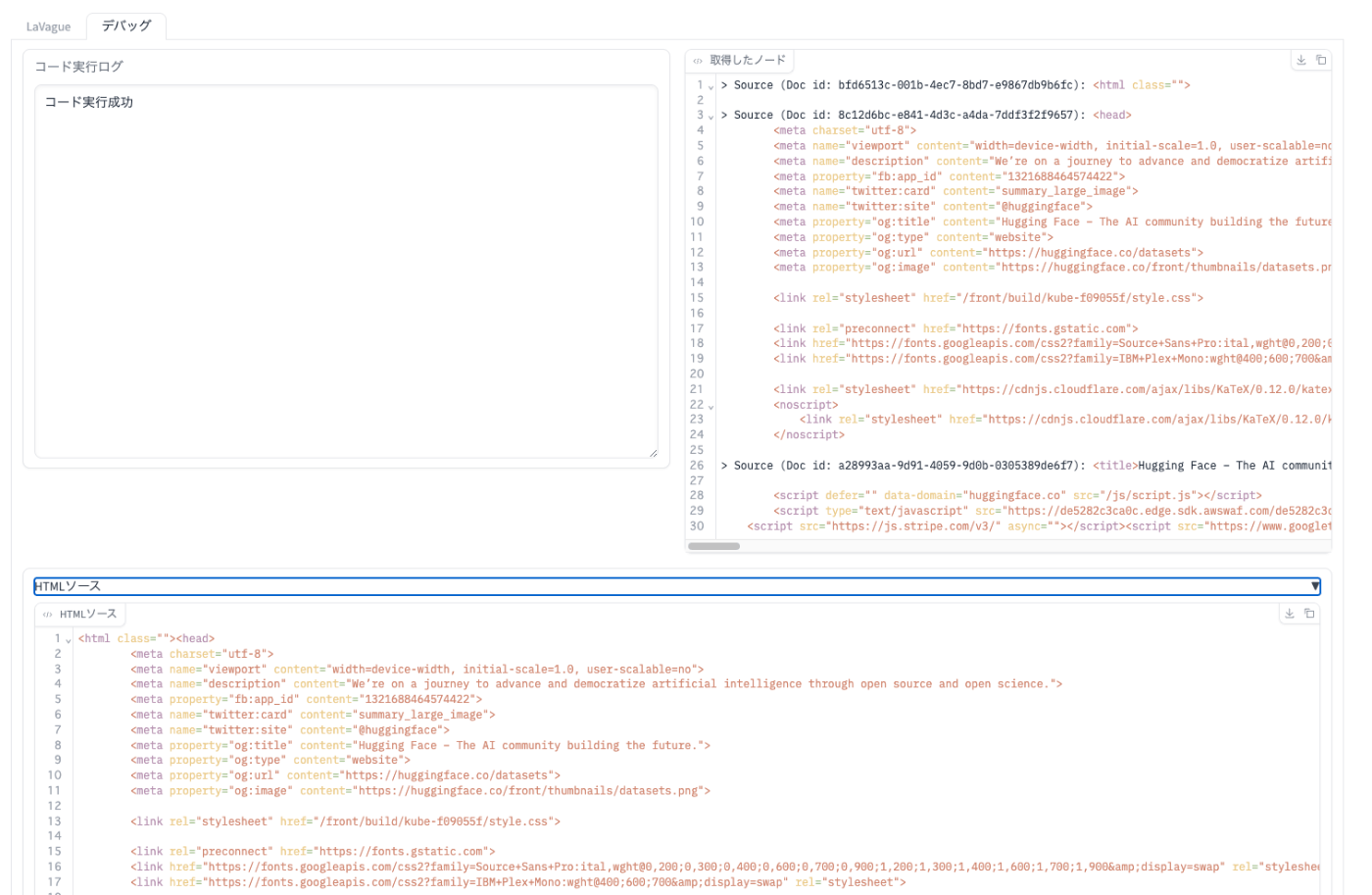Click preconnect link line 17 in 取得したノード
The width and height of the screenshot is (1372, 895).
pyautogui.click(x=955, y=329)
